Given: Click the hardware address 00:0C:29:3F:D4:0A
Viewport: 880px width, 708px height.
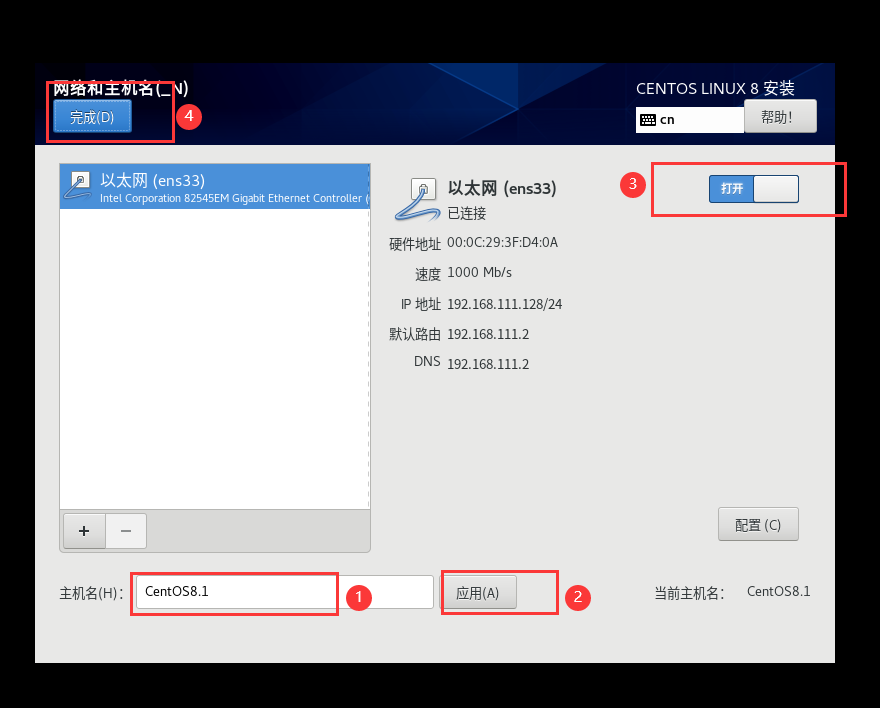Looking at the screenshot, I should (x=502, y=242).
